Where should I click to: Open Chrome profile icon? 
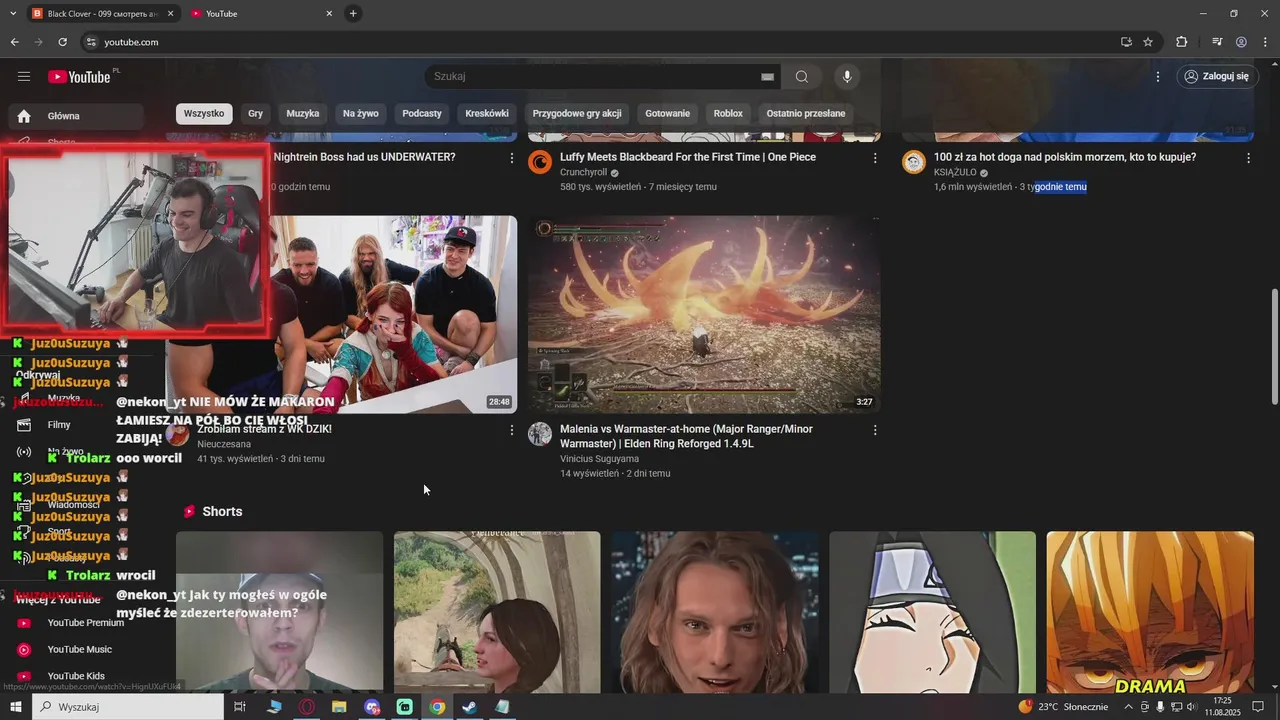click(1241, 42)
